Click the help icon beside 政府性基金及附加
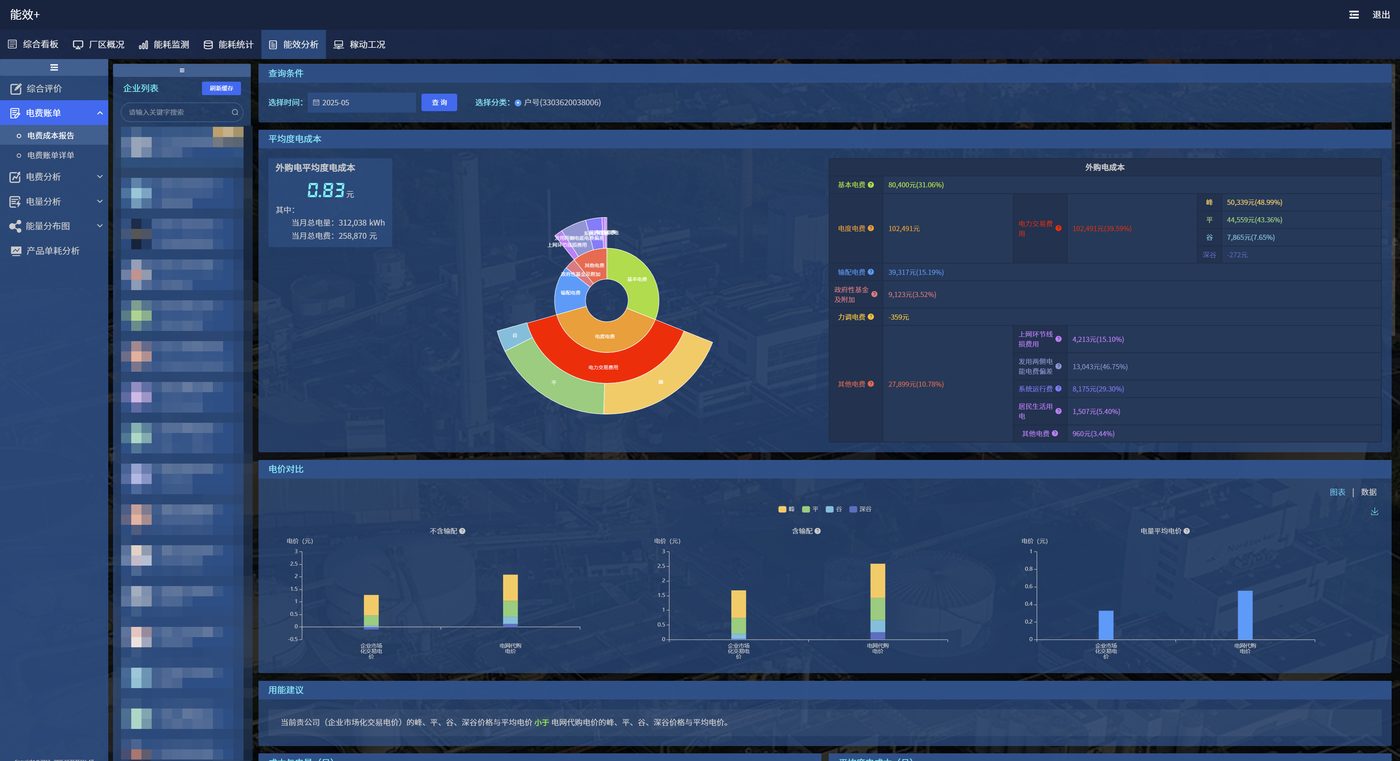Image resolution: width=1400 pixels, height=761 pixels. point(874,295)
